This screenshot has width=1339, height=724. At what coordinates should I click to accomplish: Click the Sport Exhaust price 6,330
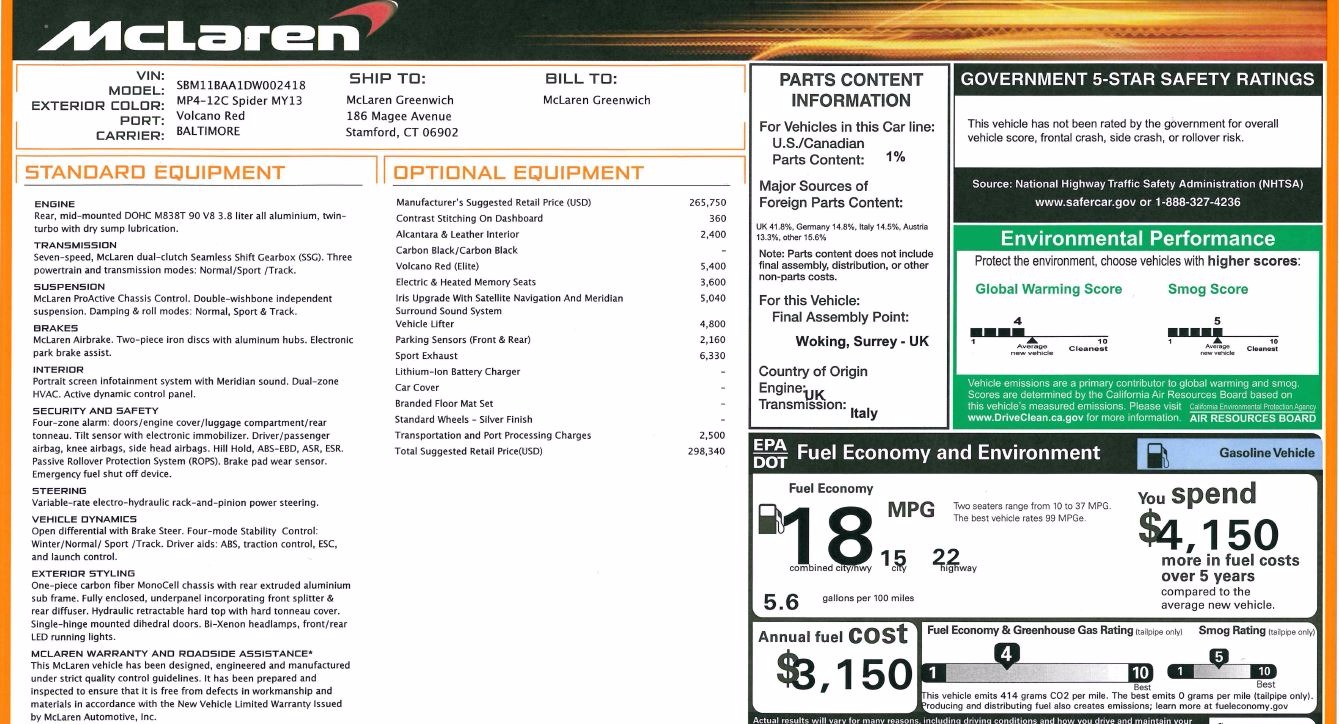pos(713,356)
